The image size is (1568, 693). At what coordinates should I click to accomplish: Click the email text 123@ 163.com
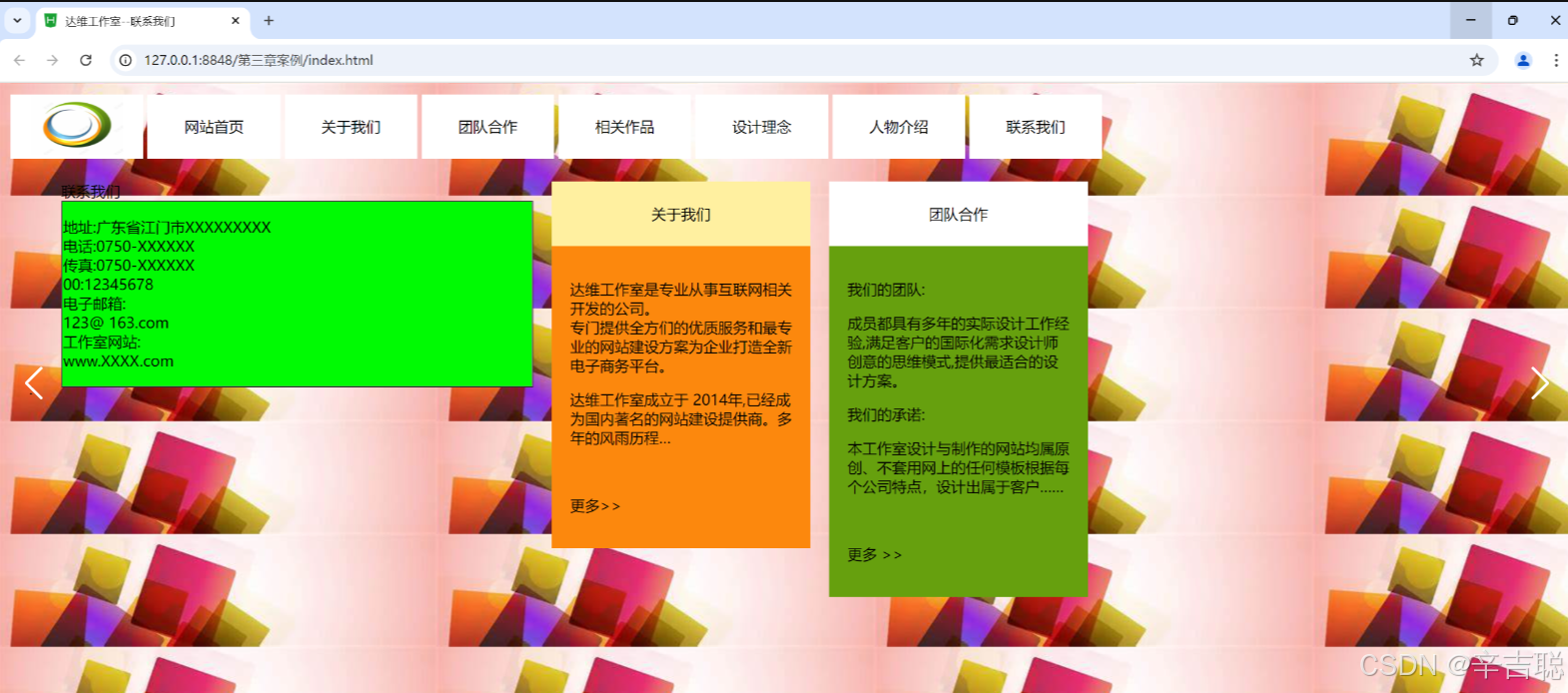click(116, 323)
